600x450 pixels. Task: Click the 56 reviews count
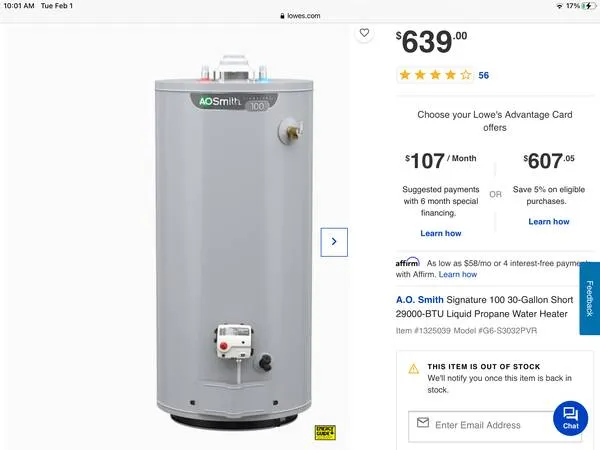point(484,75)
